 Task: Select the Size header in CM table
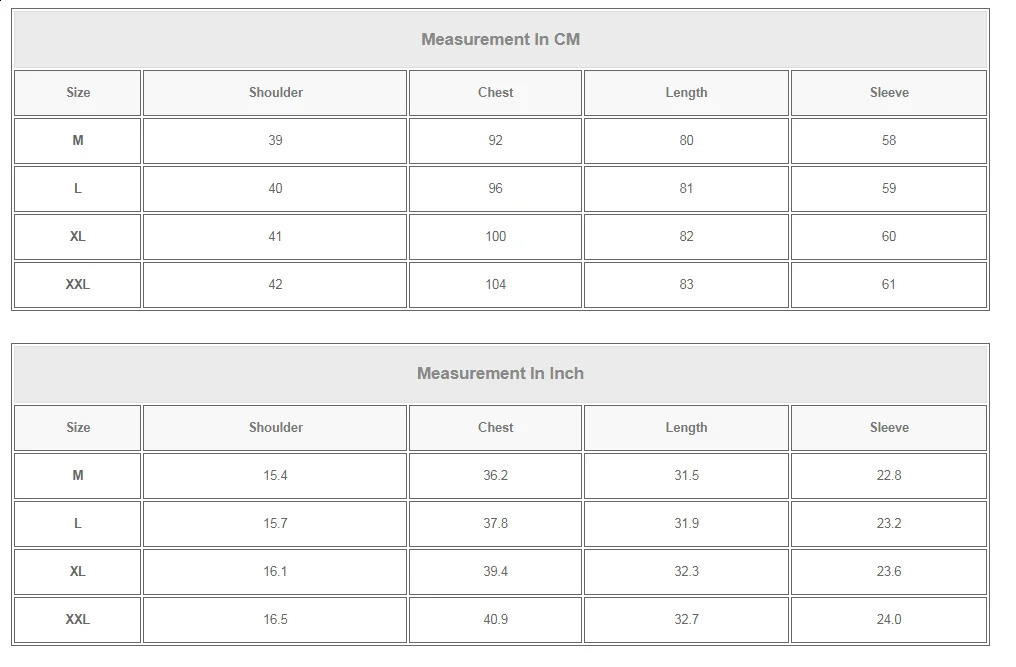pos(78,93)
